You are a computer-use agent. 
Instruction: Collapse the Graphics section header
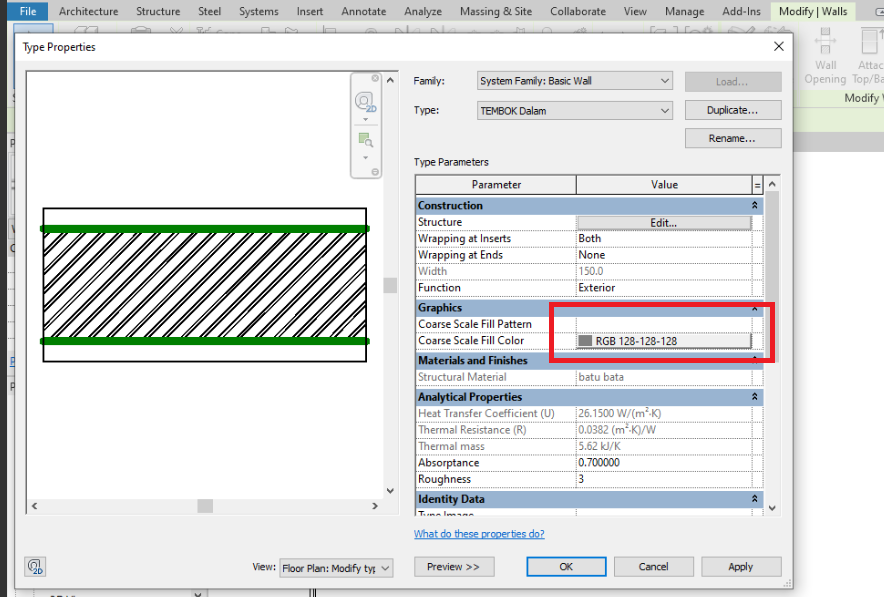tap(757, 307)
